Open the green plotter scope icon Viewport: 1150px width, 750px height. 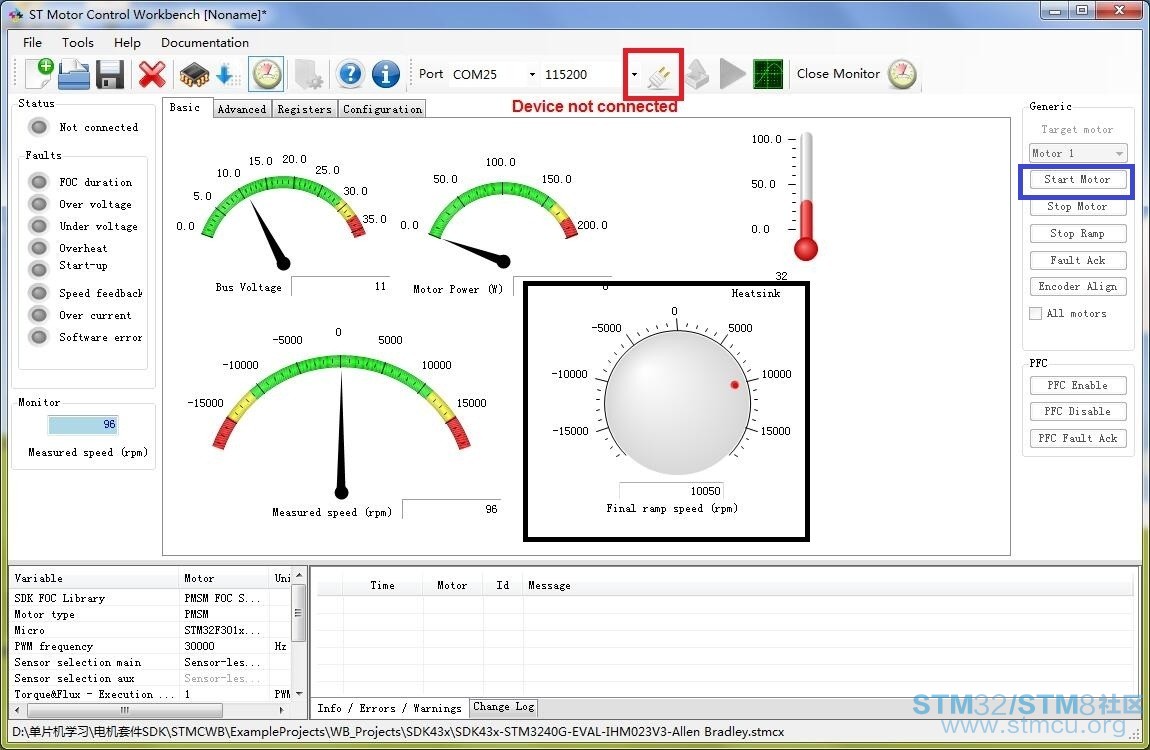tap(768, 74)
